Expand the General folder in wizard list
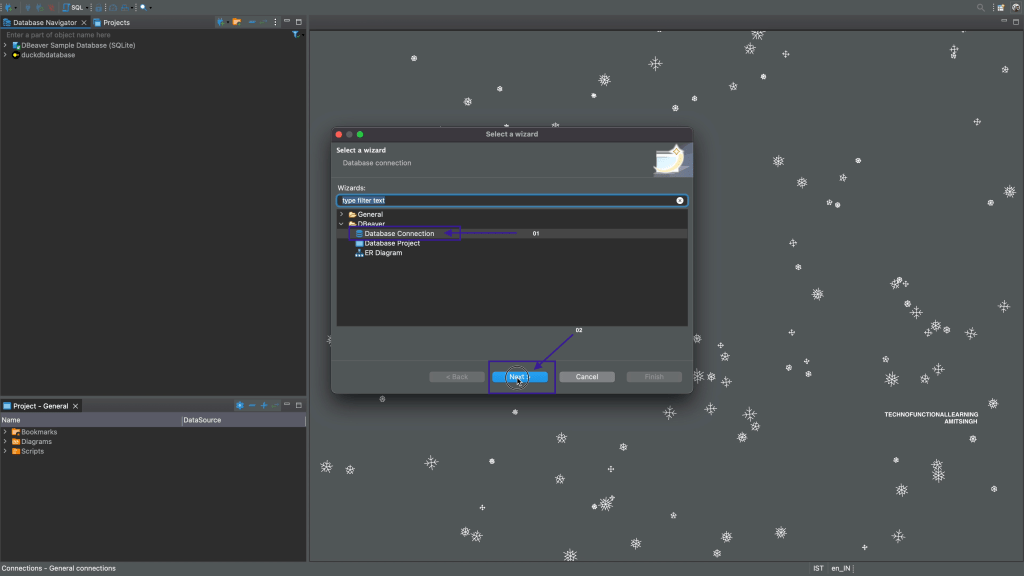The width and height of the screenshot is (1024, 576). 341,215
